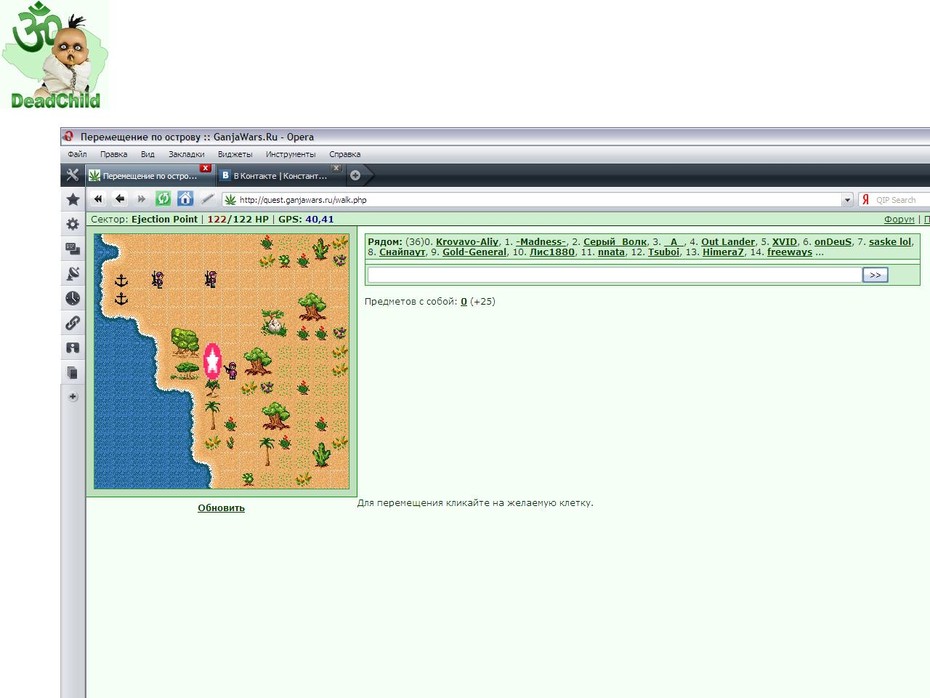Open the Файл menu
Image resolution: width=930 pixels, height=698 pixels.
click(77, 154)
